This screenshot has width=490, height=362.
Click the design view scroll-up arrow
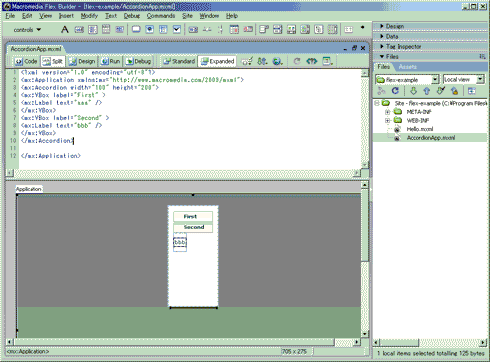coord(365,184)
